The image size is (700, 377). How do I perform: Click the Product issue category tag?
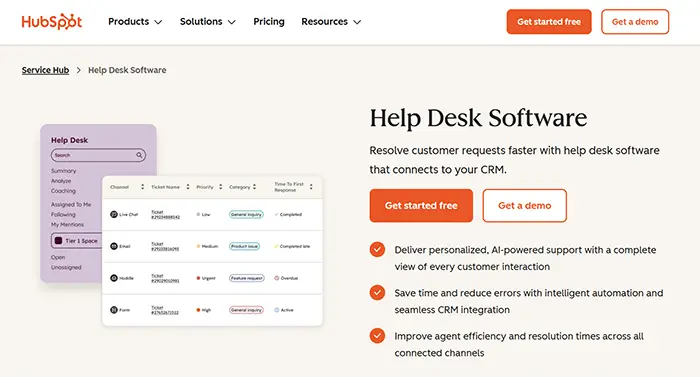click(244, 246)
